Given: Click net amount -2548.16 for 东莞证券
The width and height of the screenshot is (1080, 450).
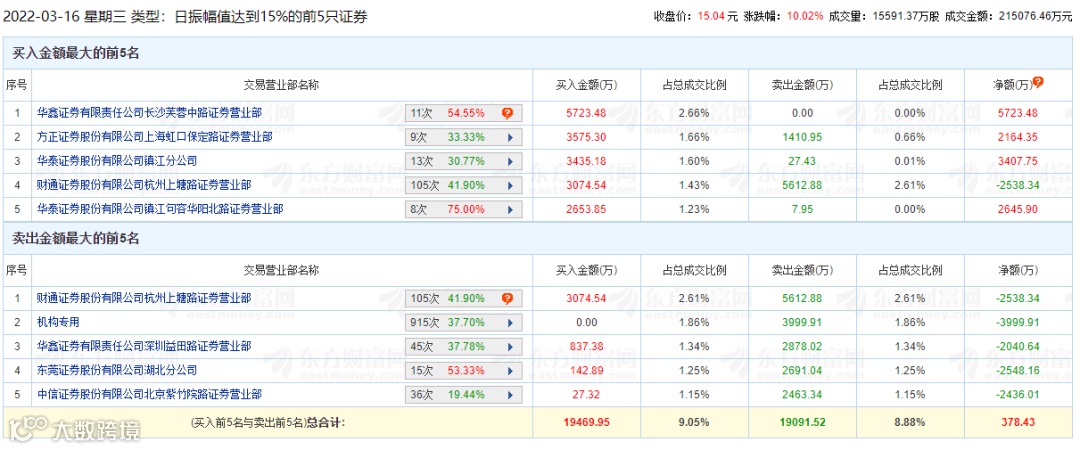Looking at the screenshot, I should (1017, 371).
